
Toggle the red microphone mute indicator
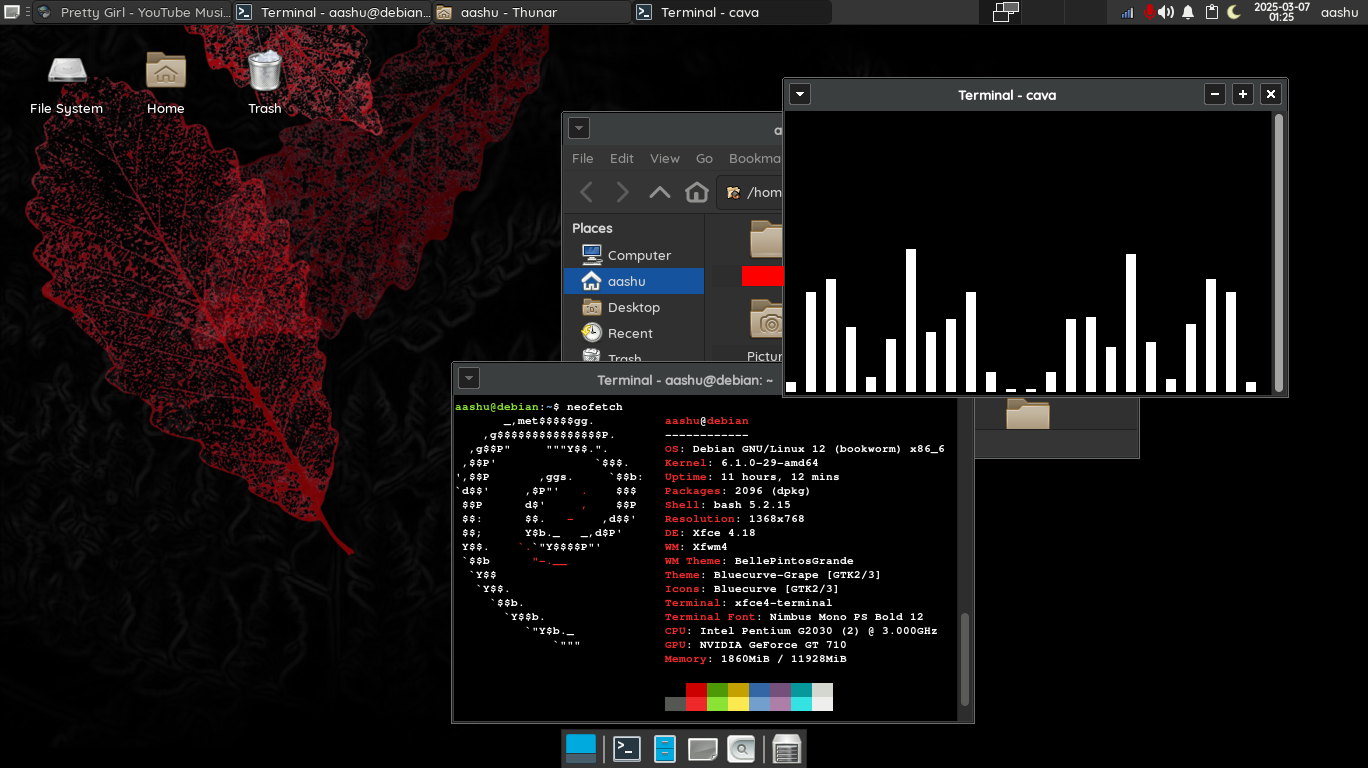[1148, 12]
